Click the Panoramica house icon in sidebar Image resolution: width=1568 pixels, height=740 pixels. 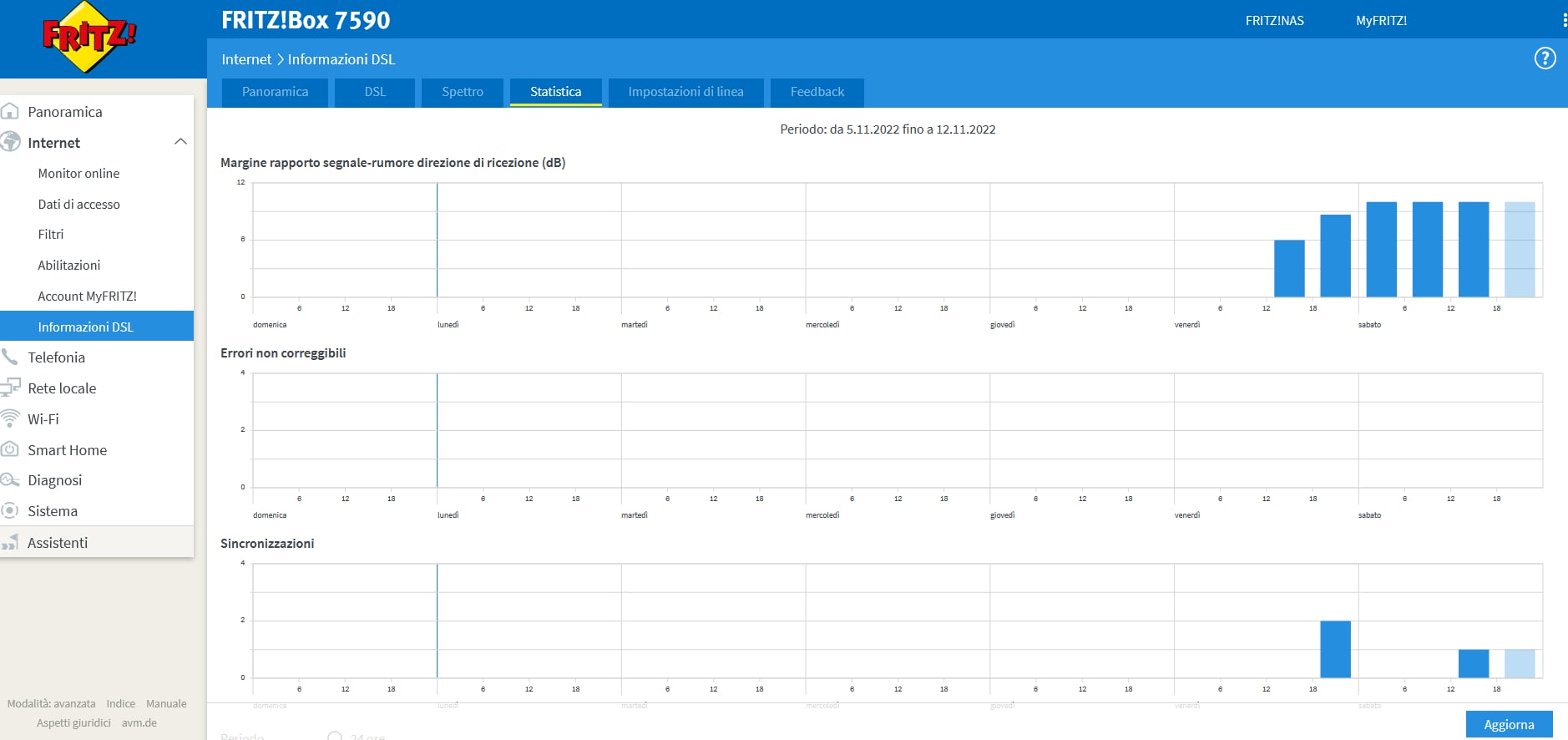[10, 111]
